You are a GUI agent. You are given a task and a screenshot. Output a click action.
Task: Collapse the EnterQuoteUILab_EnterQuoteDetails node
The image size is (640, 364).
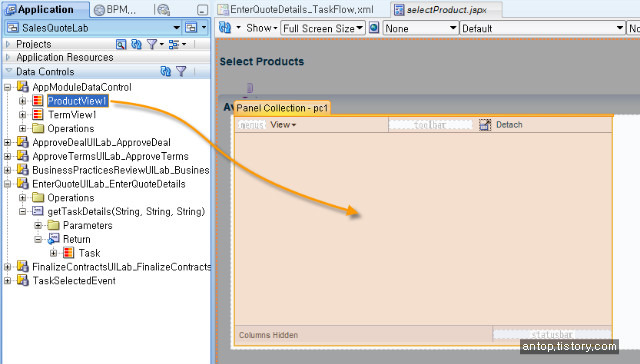pos(7,184)
